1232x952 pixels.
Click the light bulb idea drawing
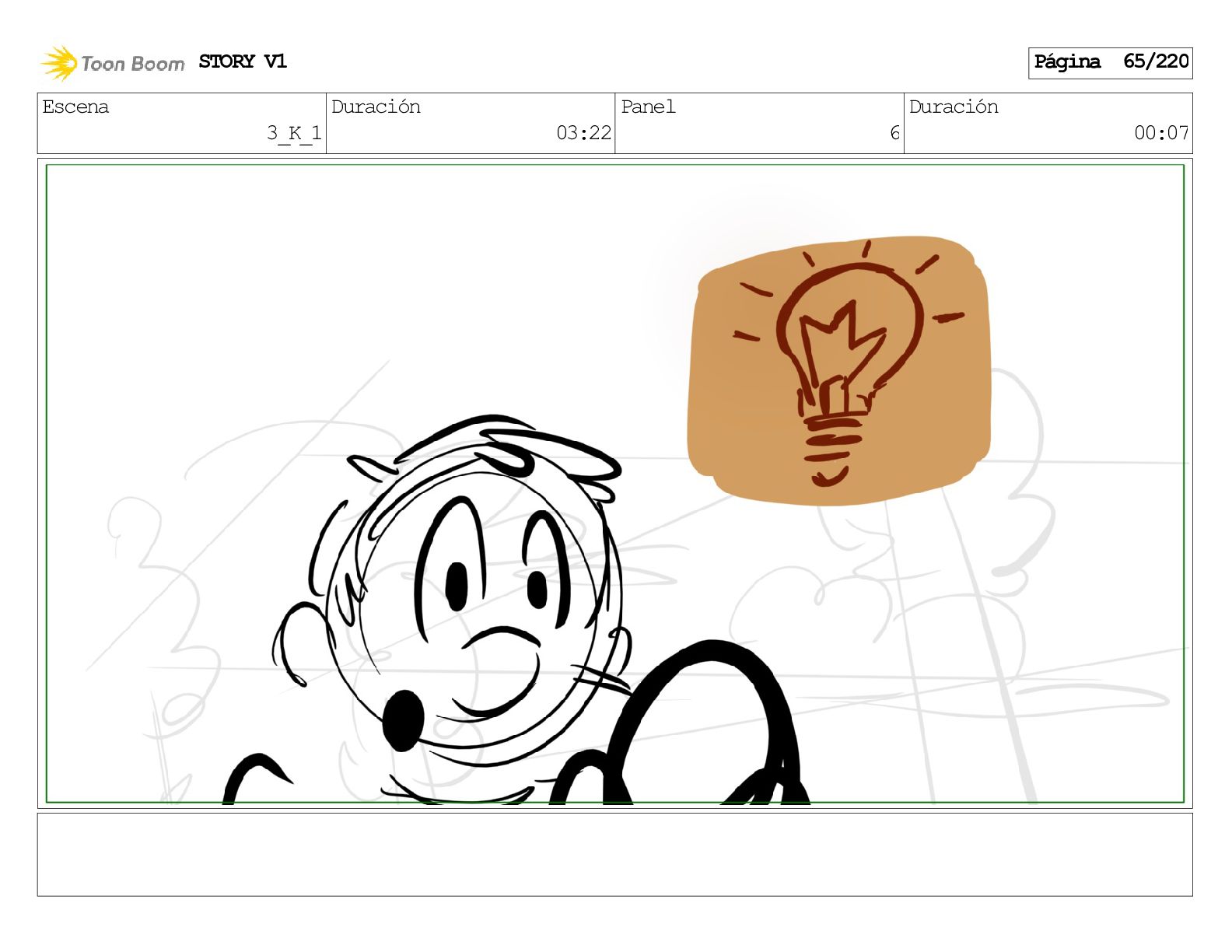coord(839,370)
